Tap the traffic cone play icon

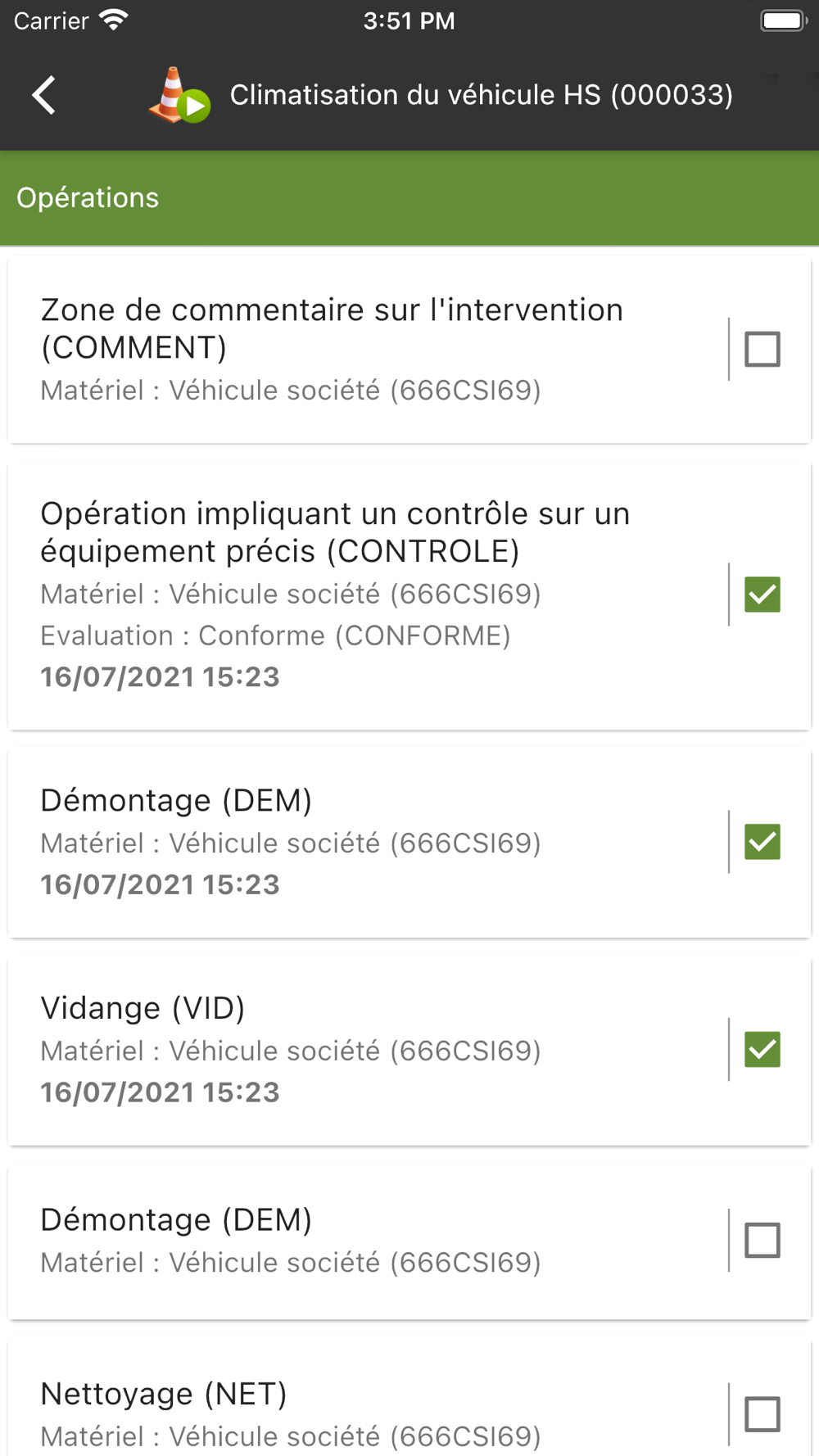point(179,95)
